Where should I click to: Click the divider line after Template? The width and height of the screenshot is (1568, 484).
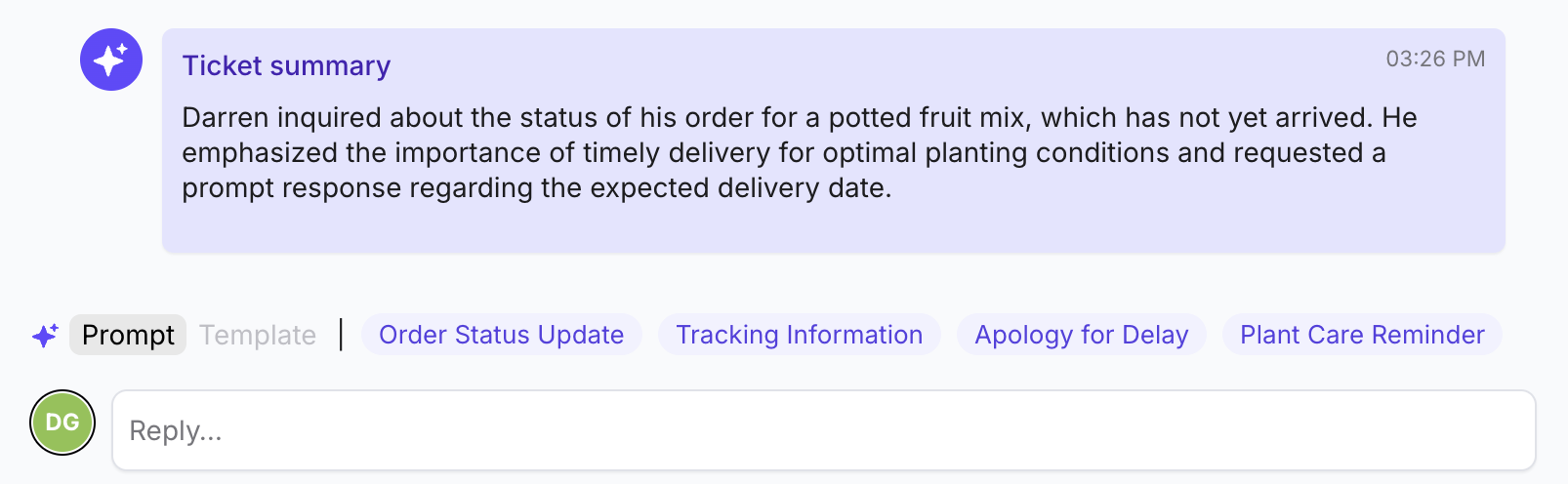341,335
